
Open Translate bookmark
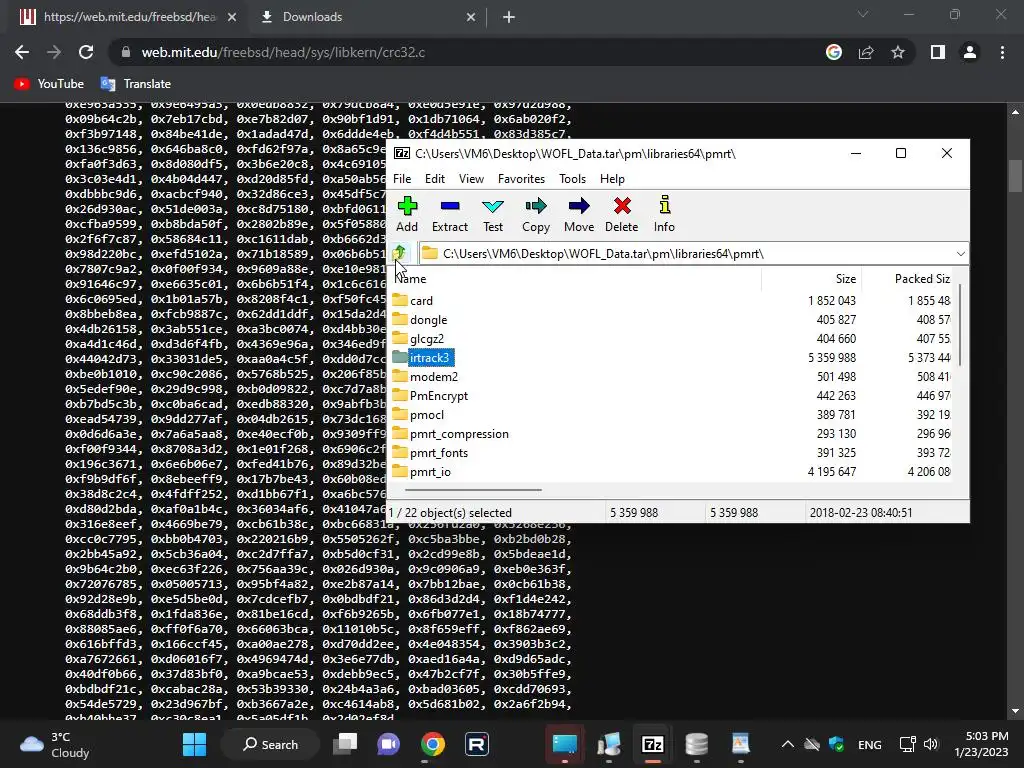(x=136, y=84)
